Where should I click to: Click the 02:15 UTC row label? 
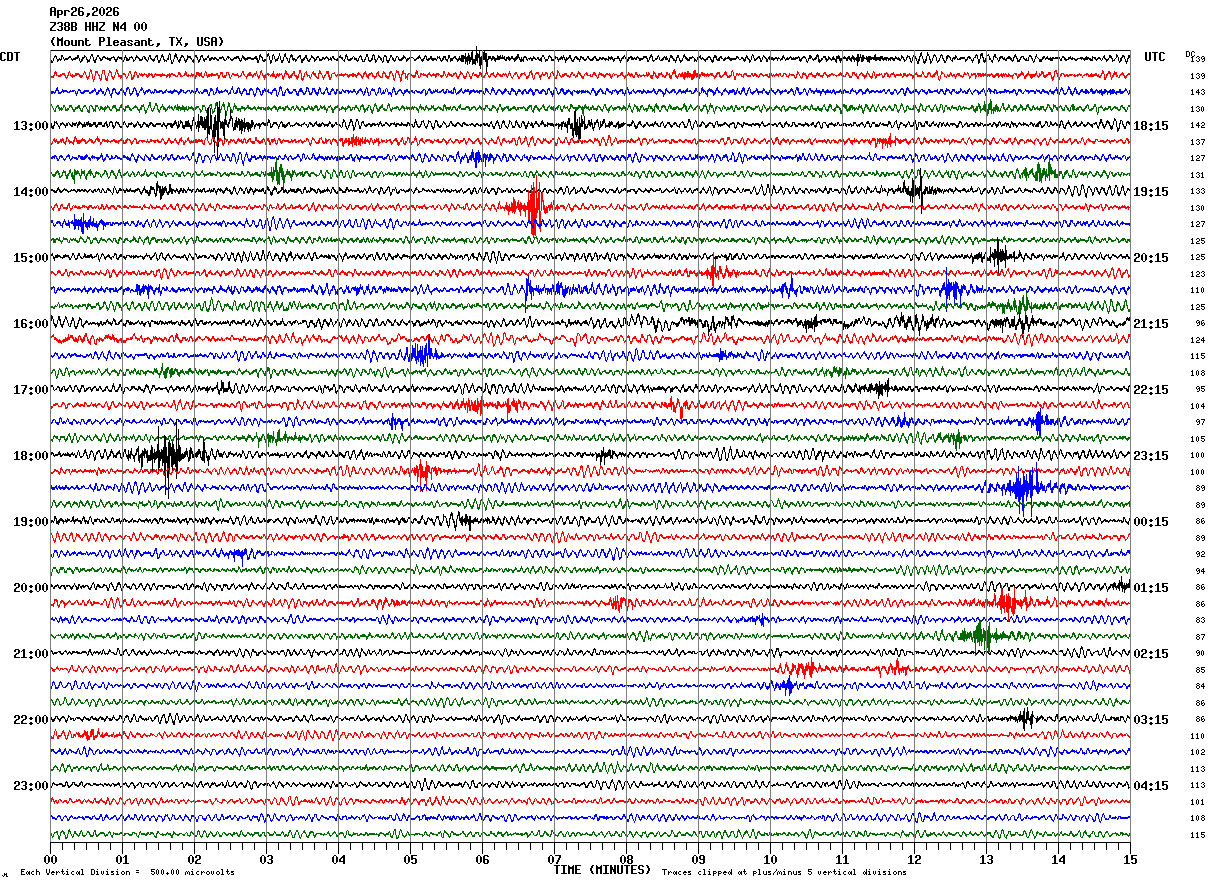(x=1150, y=654)
